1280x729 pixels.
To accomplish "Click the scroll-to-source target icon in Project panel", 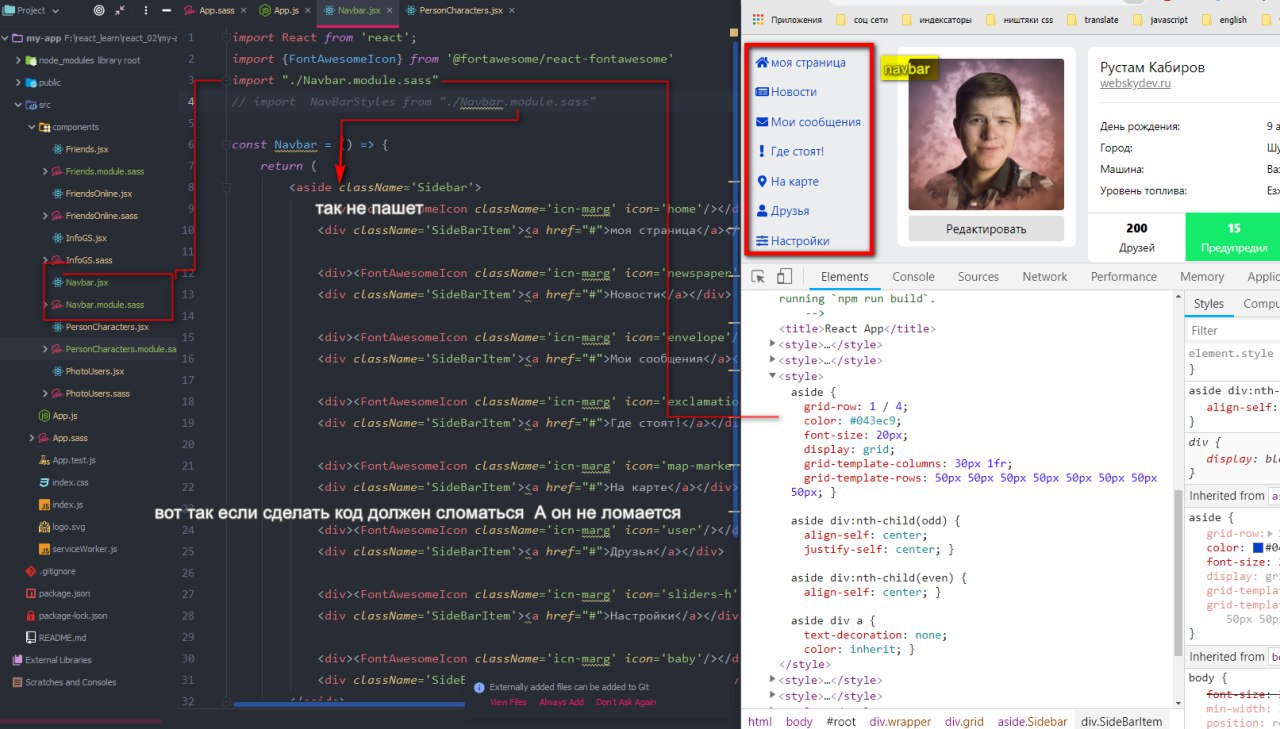I will 98,10.
